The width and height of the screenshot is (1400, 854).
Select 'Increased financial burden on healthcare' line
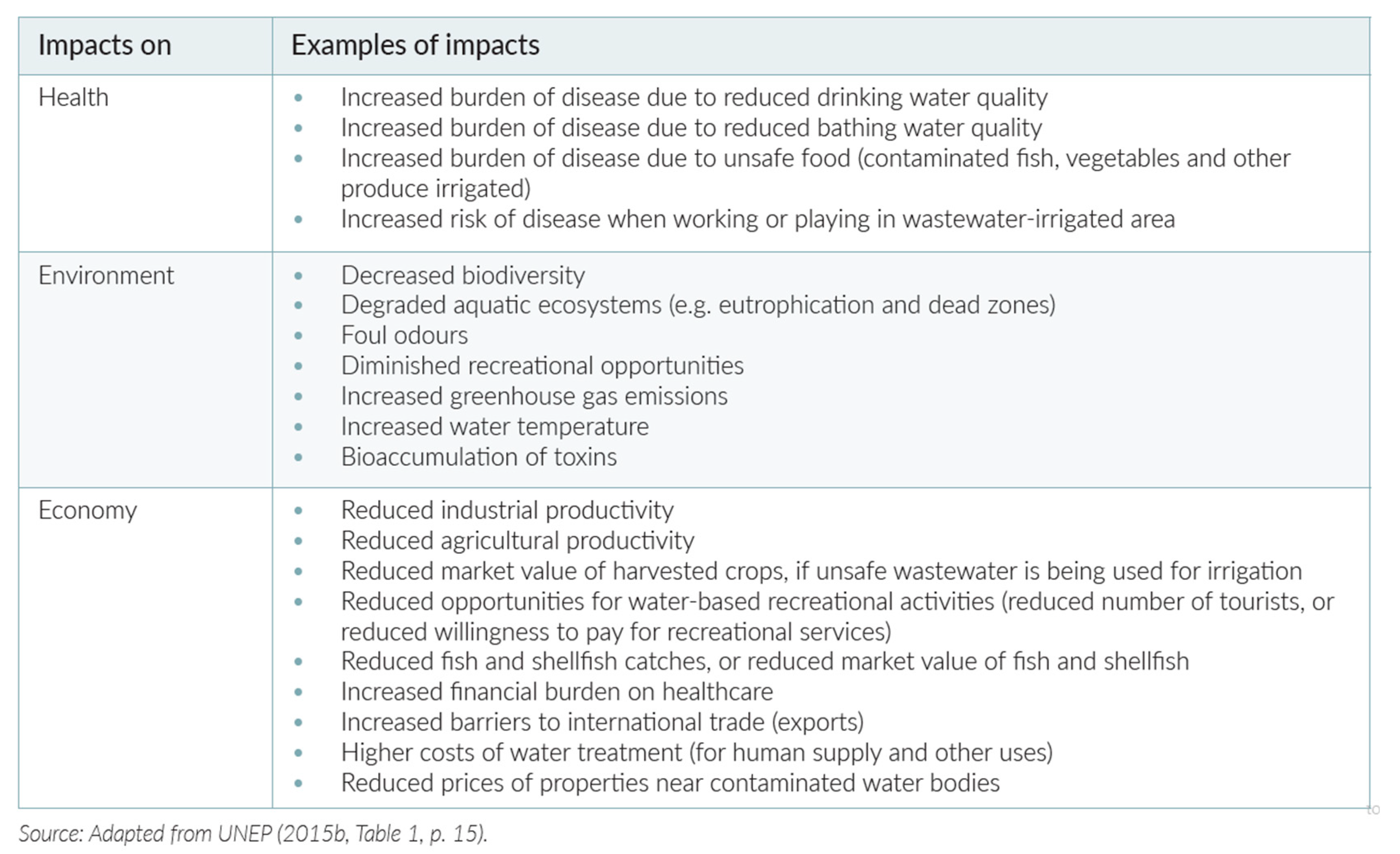coord(557,692)
